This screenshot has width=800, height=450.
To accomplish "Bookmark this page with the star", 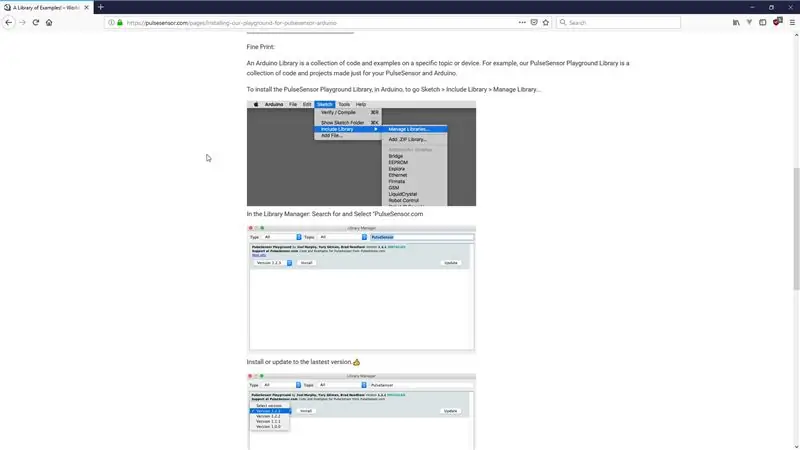I will tap(545, 22).
